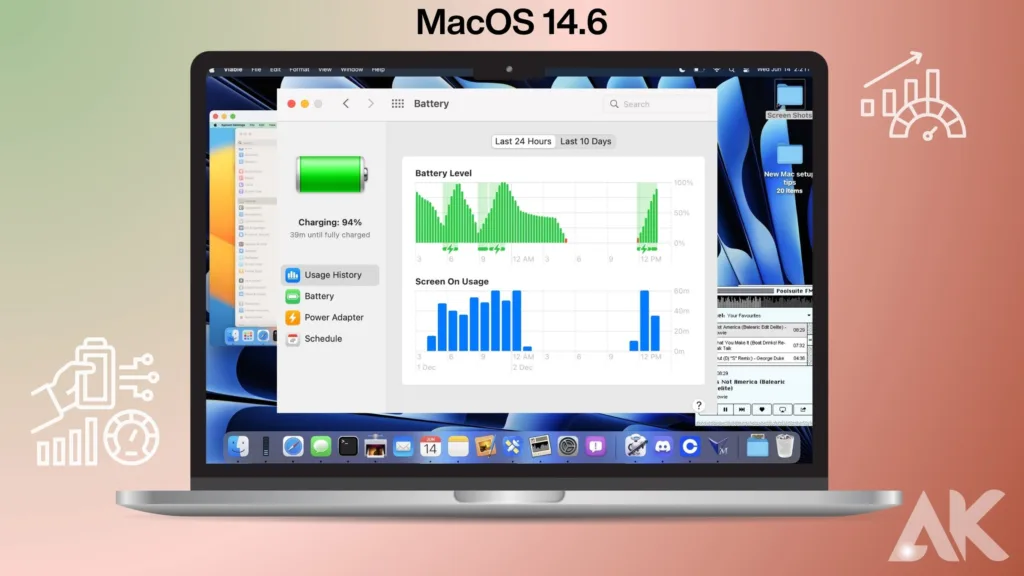1024x576 pixels.
Task: Open Discord from the dock
Action: [663, 447]
